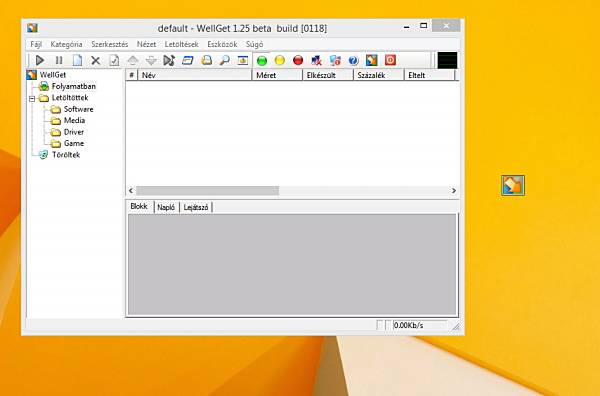
Task: Sort by the Méret column header
Action: [x=277, y=75]
